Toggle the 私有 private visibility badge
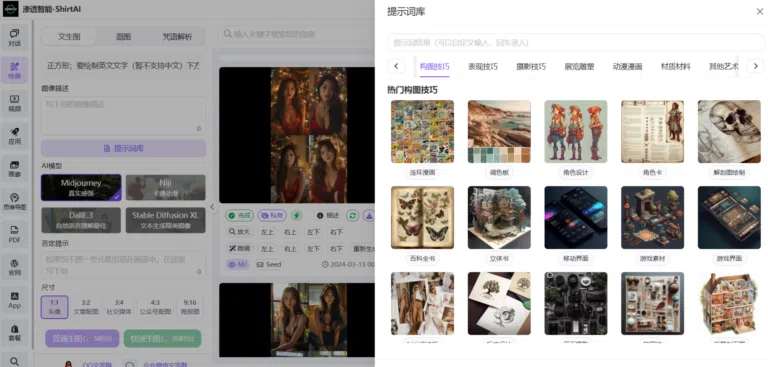Image resolution: width=768 pixels, height=367 pixels. [272, 215]
